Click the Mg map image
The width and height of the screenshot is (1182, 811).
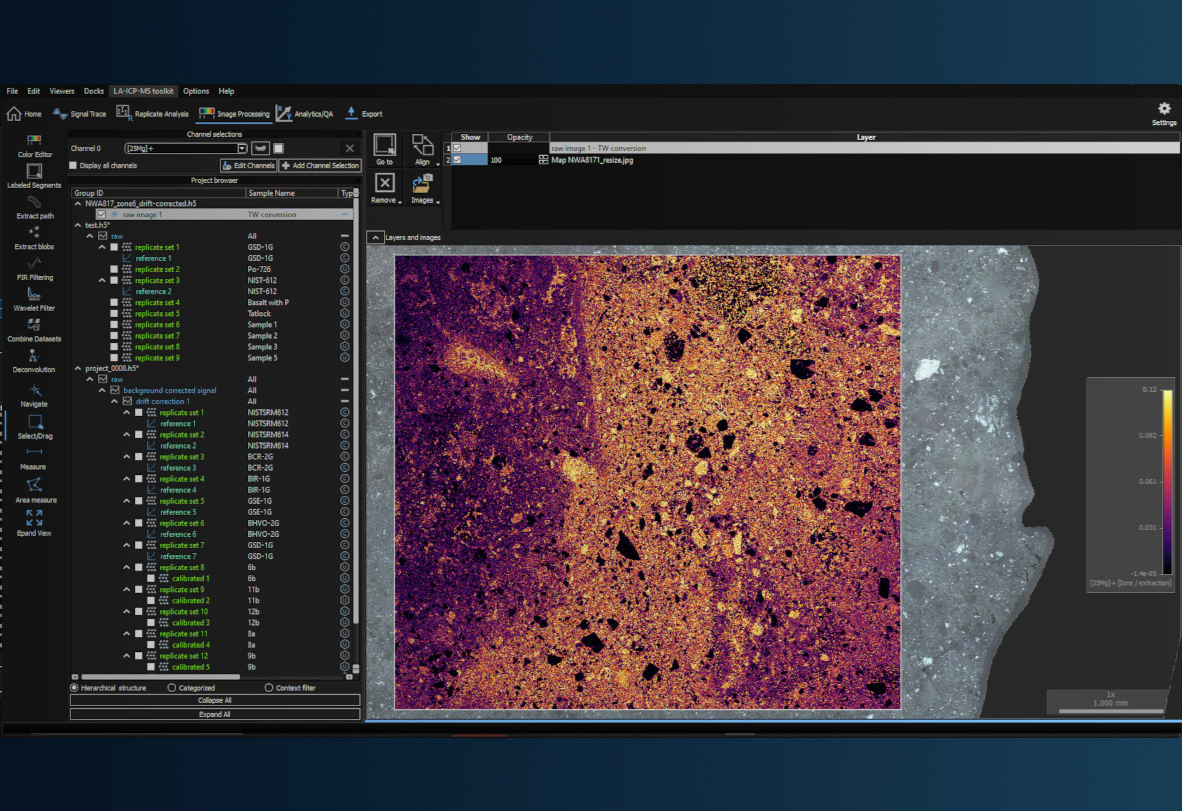point(648,482)
